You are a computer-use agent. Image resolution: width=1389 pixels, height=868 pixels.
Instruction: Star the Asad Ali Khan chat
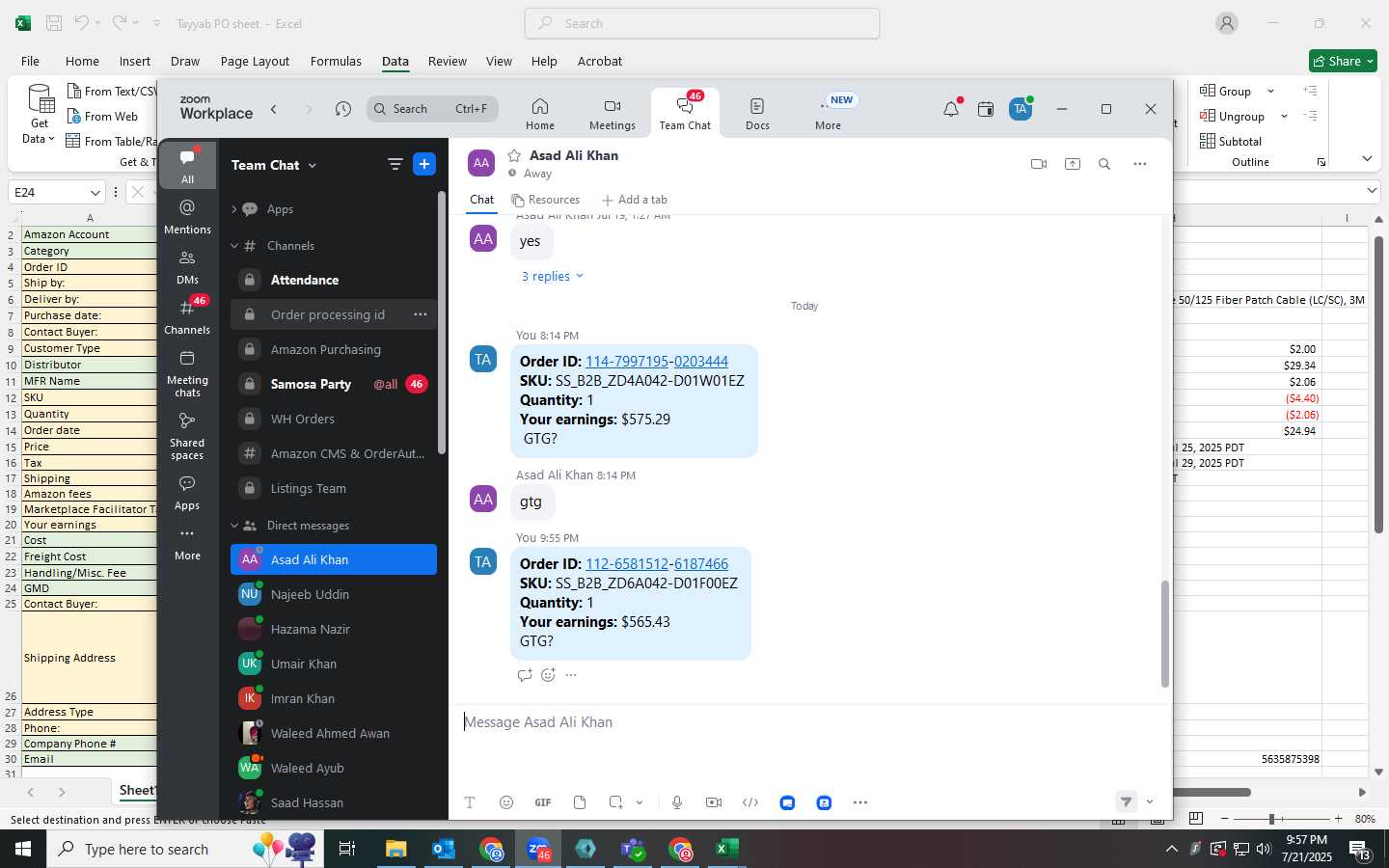514,155
